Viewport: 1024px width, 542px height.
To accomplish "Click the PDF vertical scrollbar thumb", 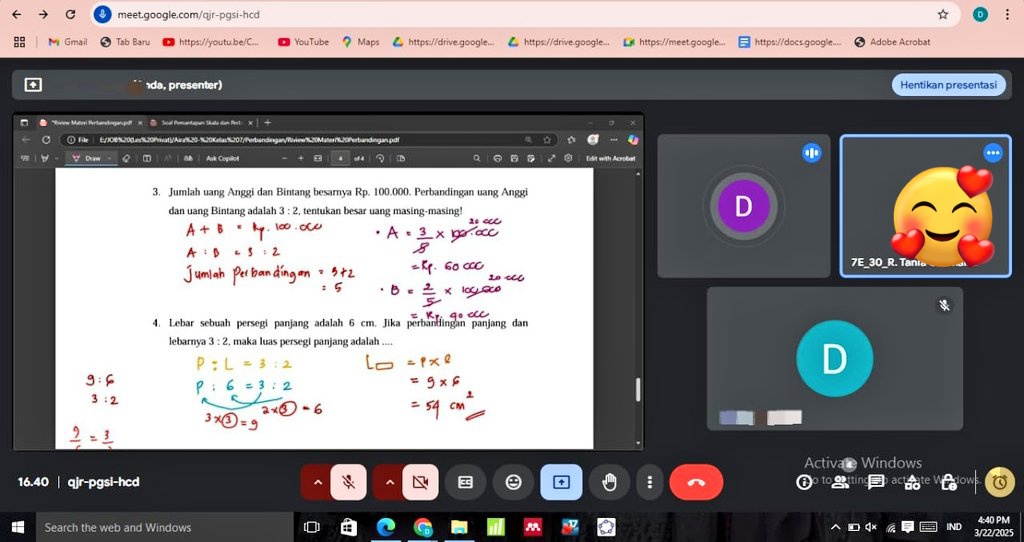I will click(638, 389).
